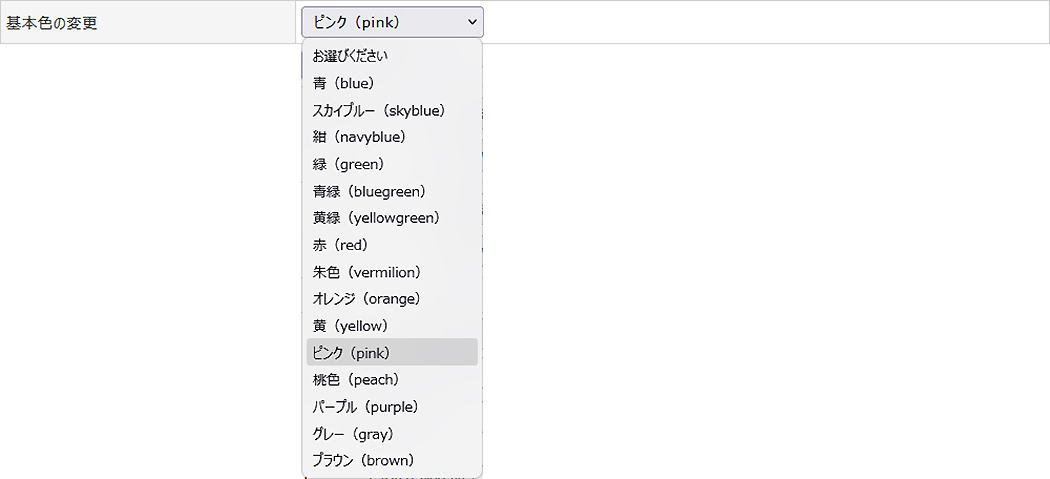Select highlighted ピンク（pink） list entry
This screenshot has height=479, width=1050.
[x=392, y=352]
